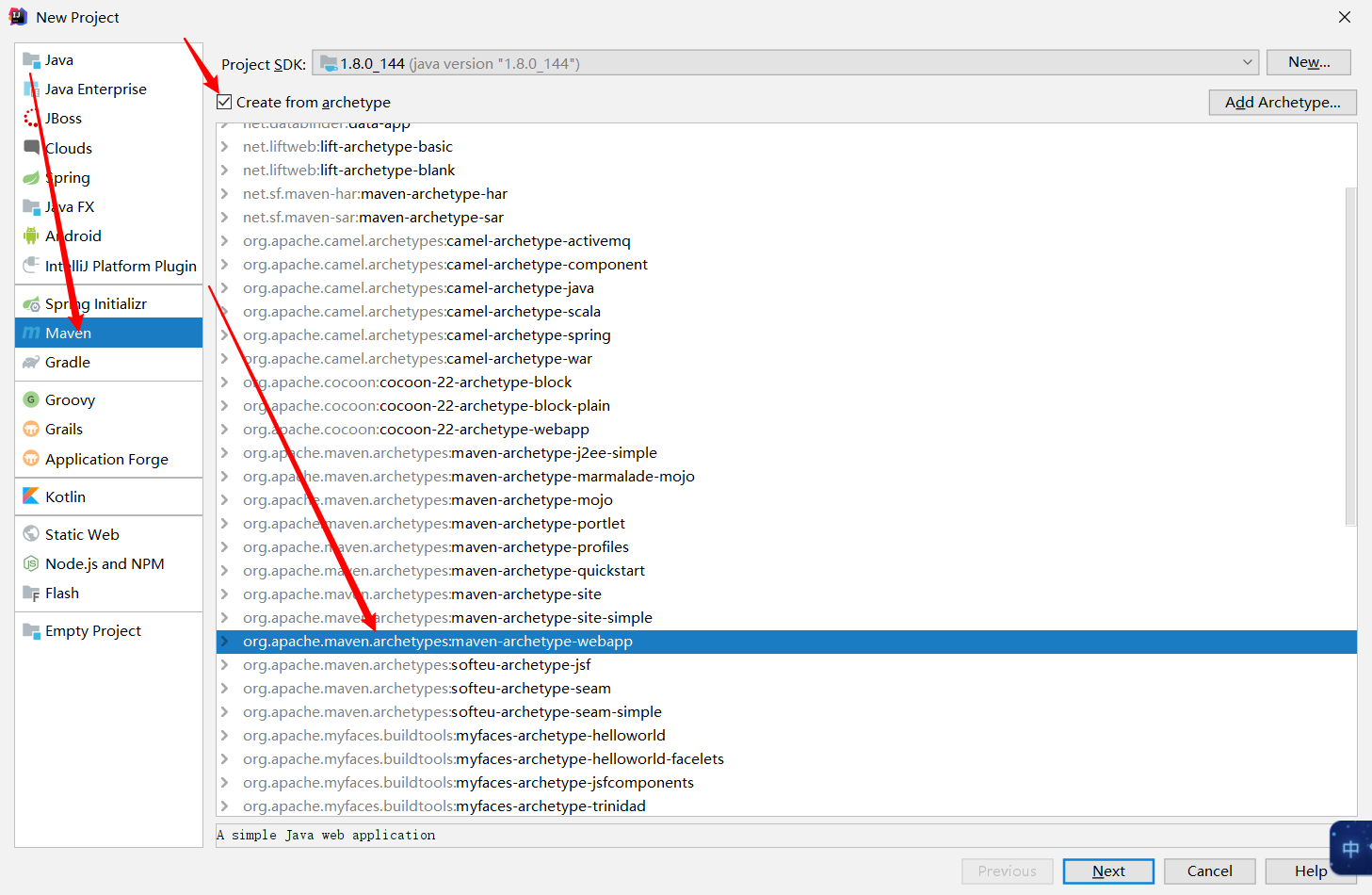Image resolution: width=1372 pixels, height=895 pixels.
Task: Click the Kotlin logo icon
Action: click(31, 496)
